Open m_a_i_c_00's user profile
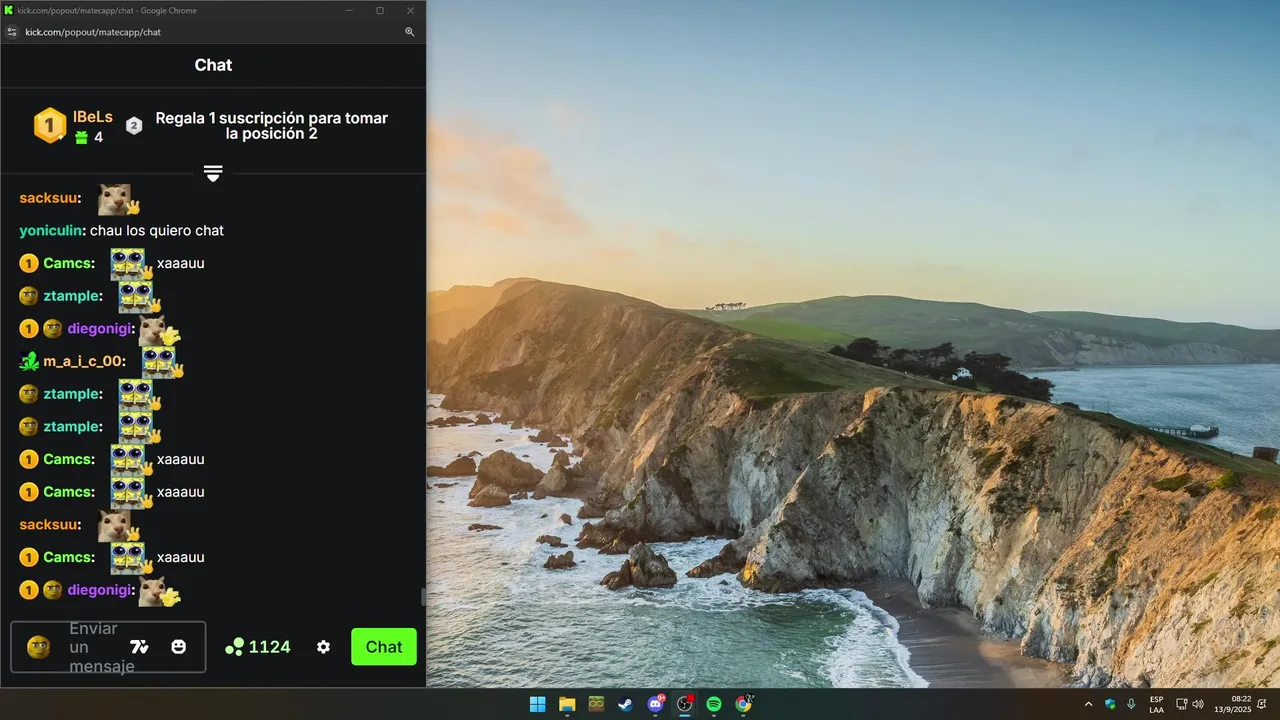This screenshot has width=1280, height=720. point(82,361)
